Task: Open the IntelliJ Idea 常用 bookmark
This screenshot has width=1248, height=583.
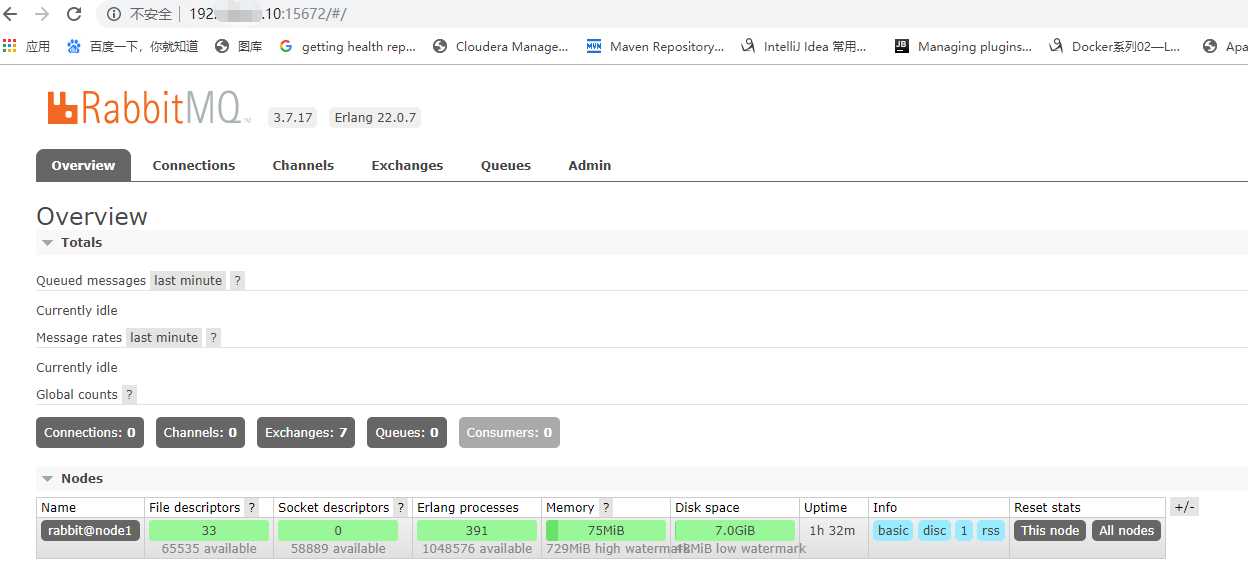Action: click(804, 46)
